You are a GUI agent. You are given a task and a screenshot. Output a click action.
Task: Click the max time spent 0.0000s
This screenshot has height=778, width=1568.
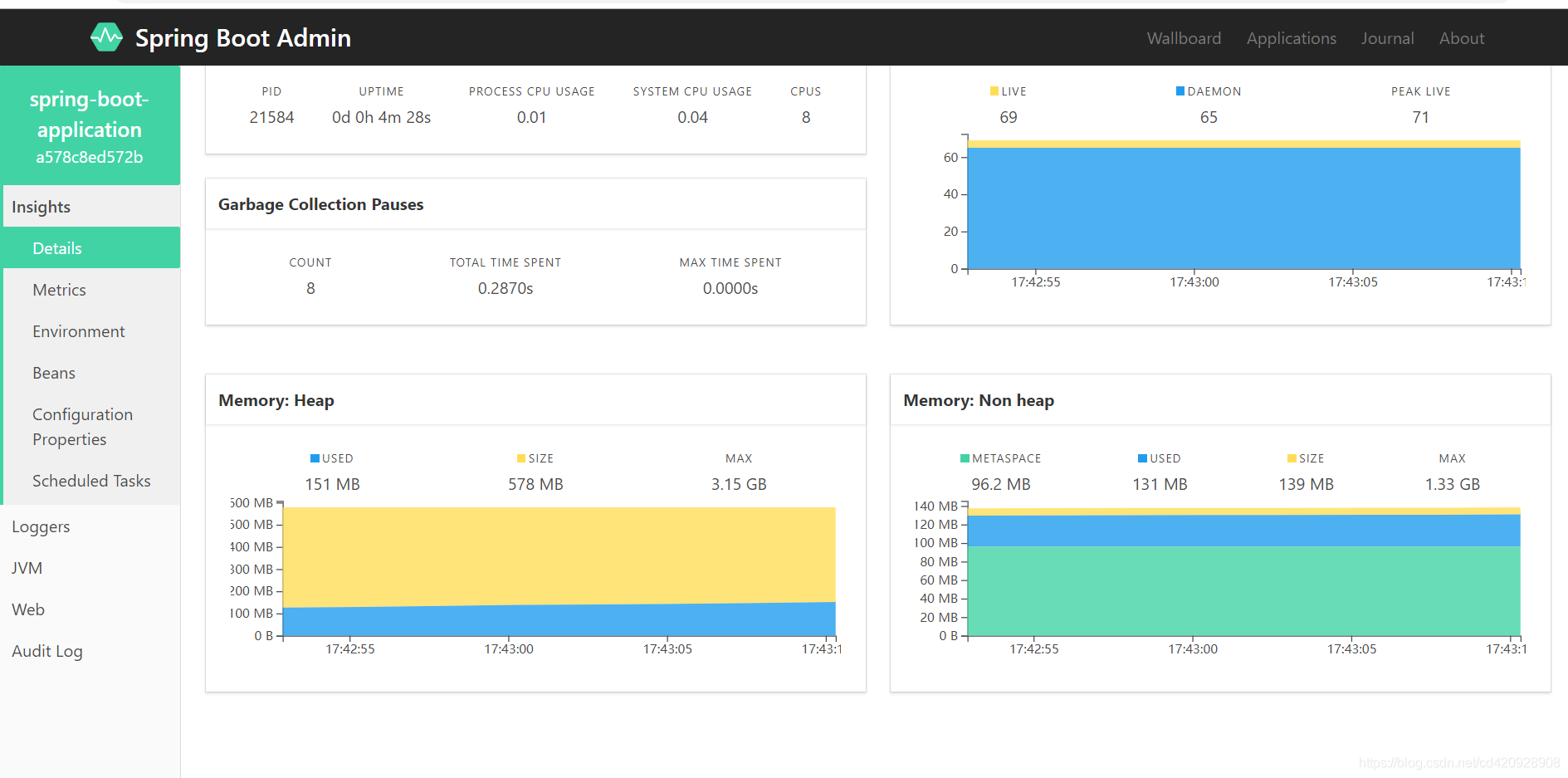730,288
